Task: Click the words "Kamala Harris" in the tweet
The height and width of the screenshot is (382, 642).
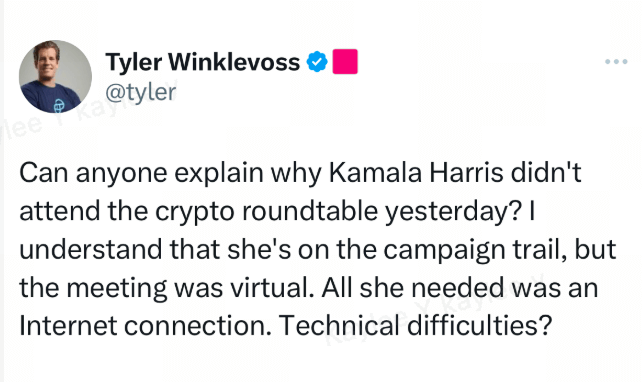Action: pos(416,172)
